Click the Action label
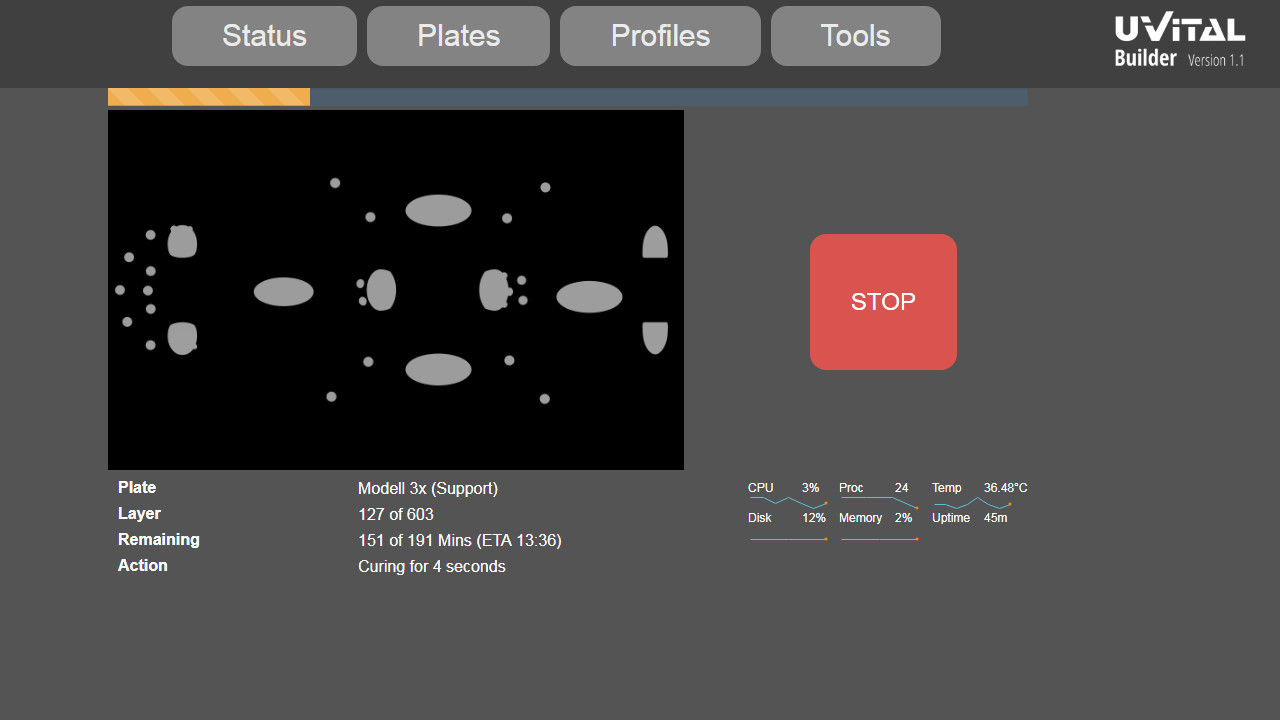 pos(143,565)
